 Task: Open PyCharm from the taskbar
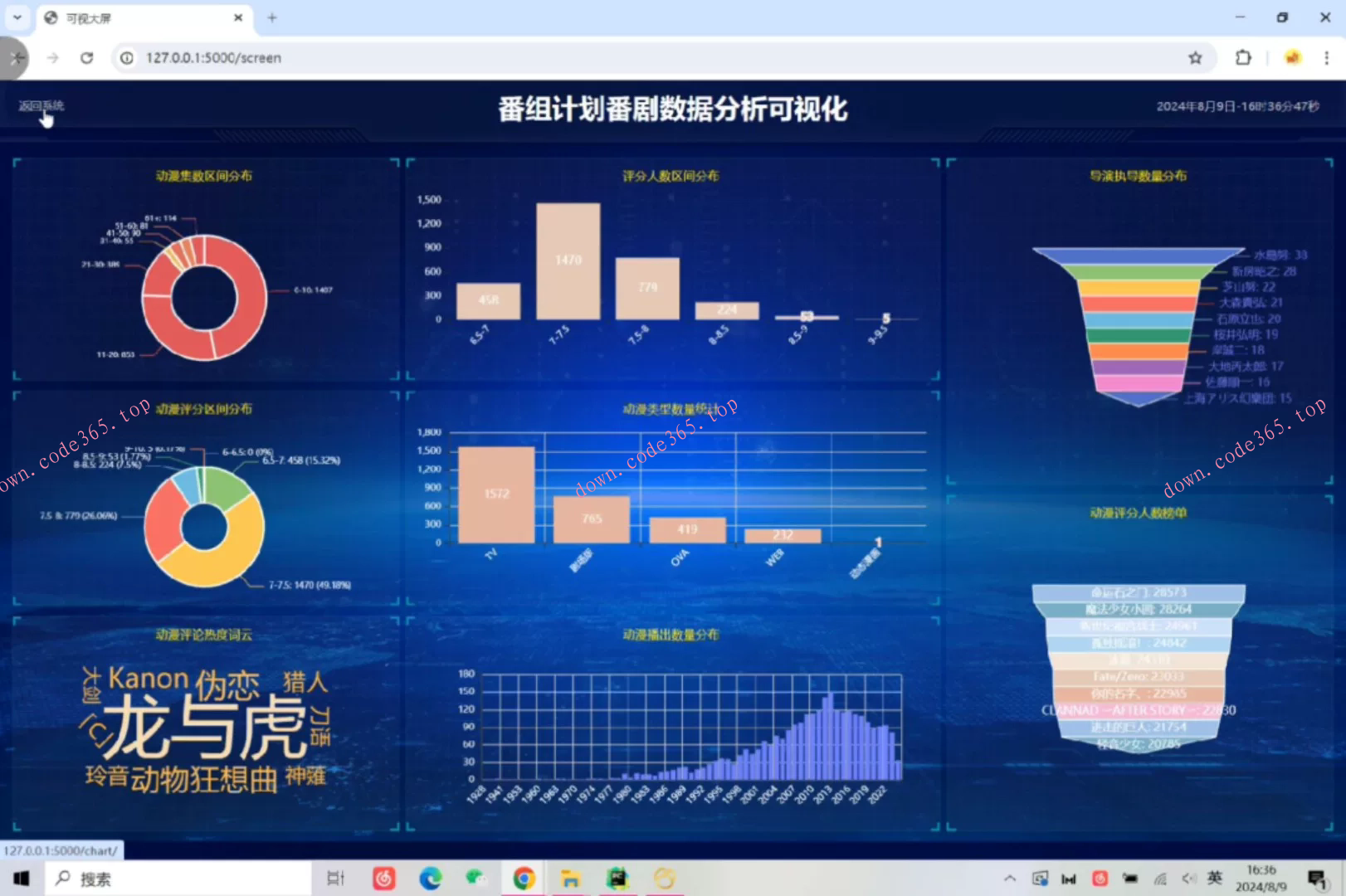pos(617,878)
